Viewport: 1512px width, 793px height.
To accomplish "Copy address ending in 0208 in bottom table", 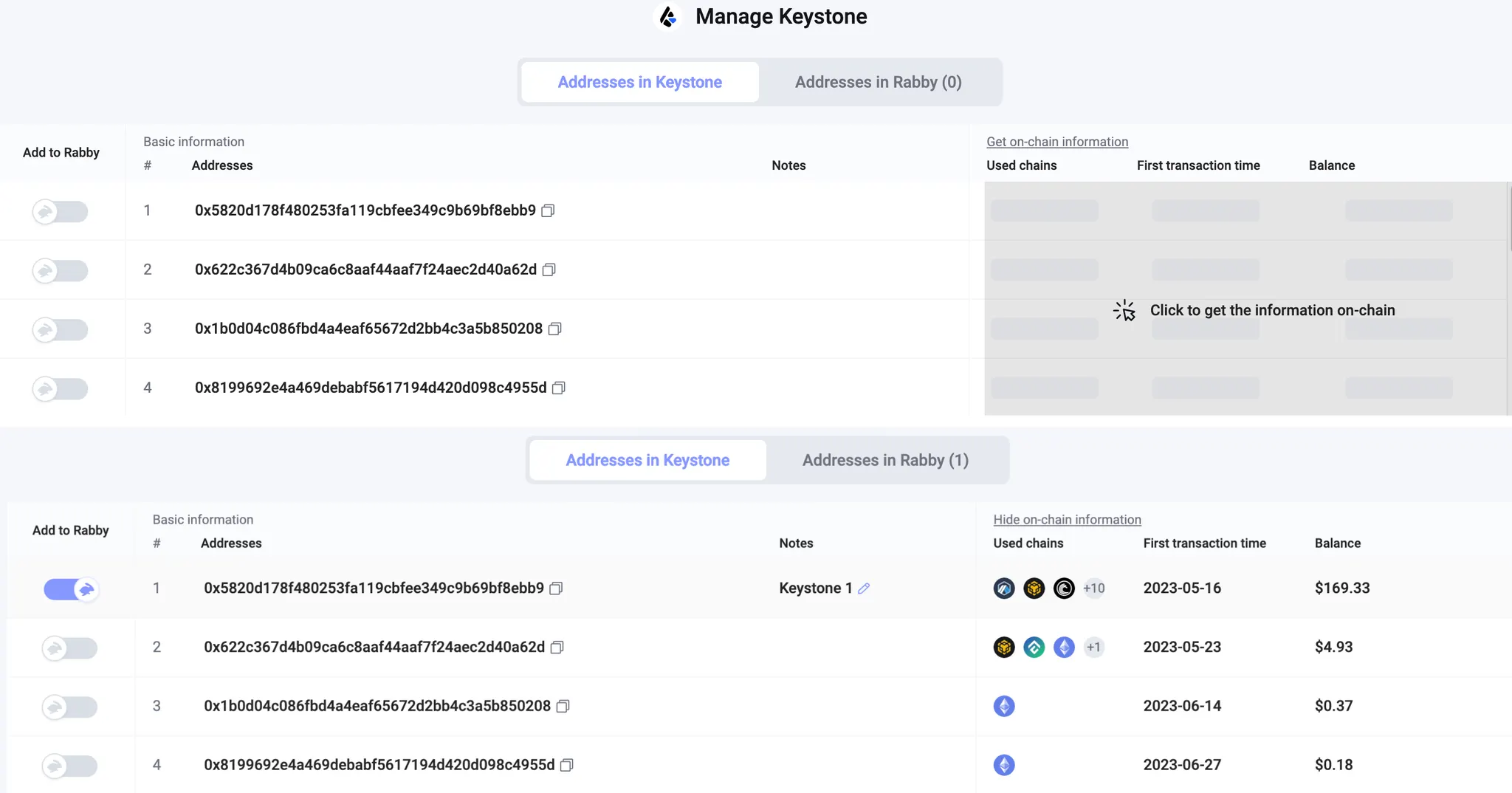I will point(563,707).
